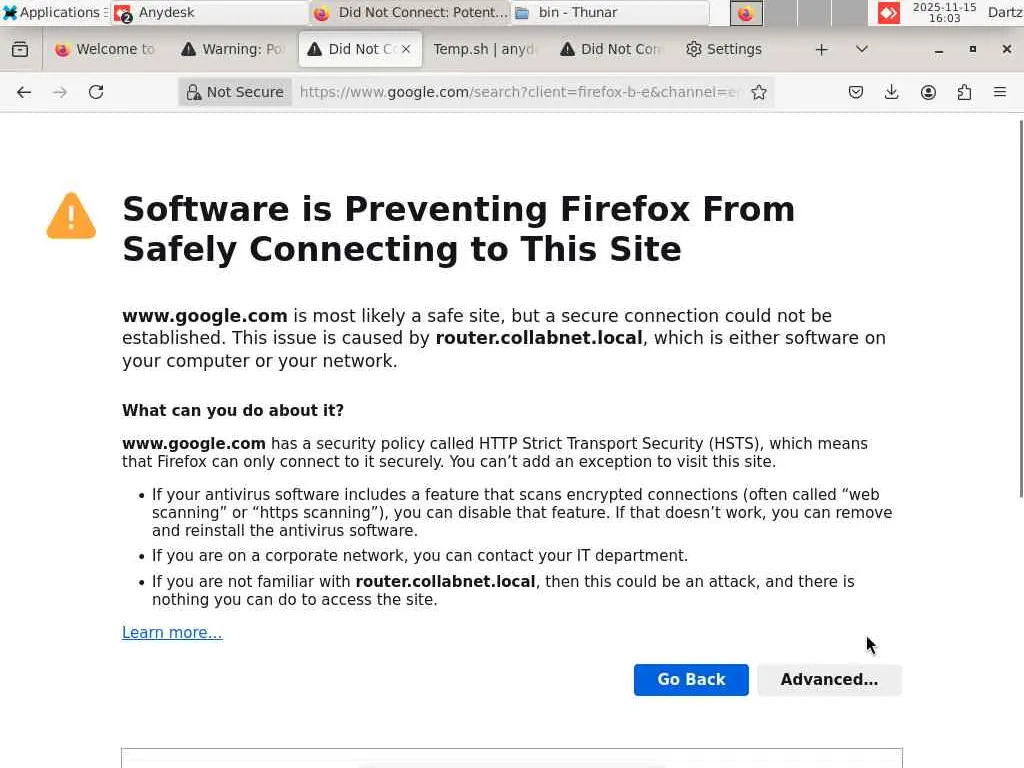Click the Go Back button
The image size is (1024, 768).
point(691,680)
